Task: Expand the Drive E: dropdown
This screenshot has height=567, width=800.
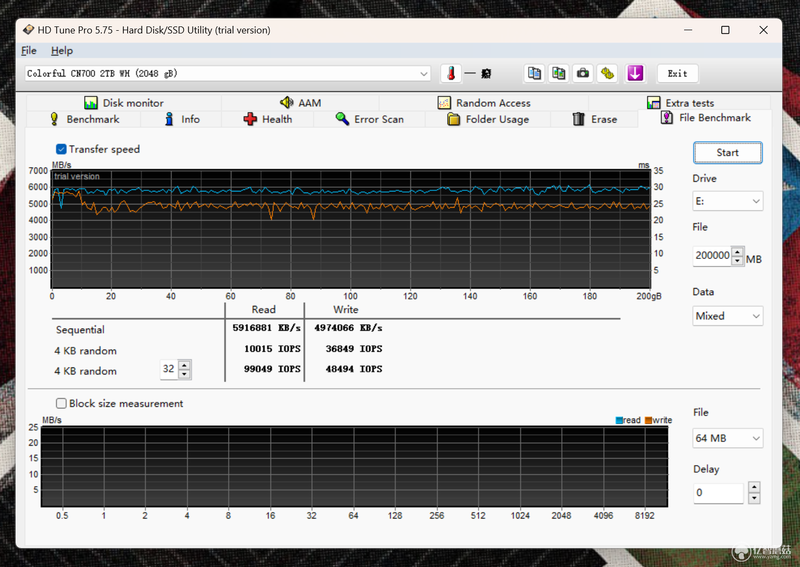Action: click(x=728, y=201)
